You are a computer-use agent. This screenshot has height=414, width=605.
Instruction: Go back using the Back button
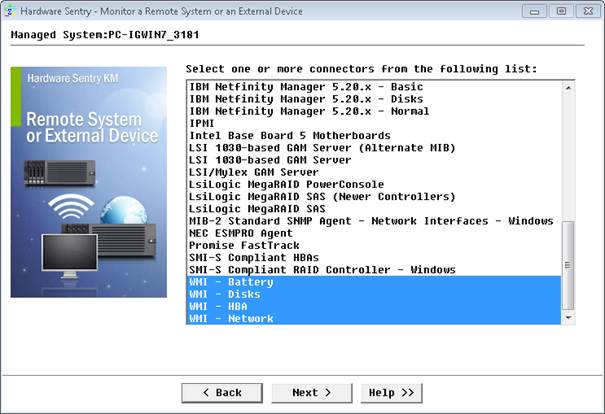pyautogui.click(x=222, y=392)
